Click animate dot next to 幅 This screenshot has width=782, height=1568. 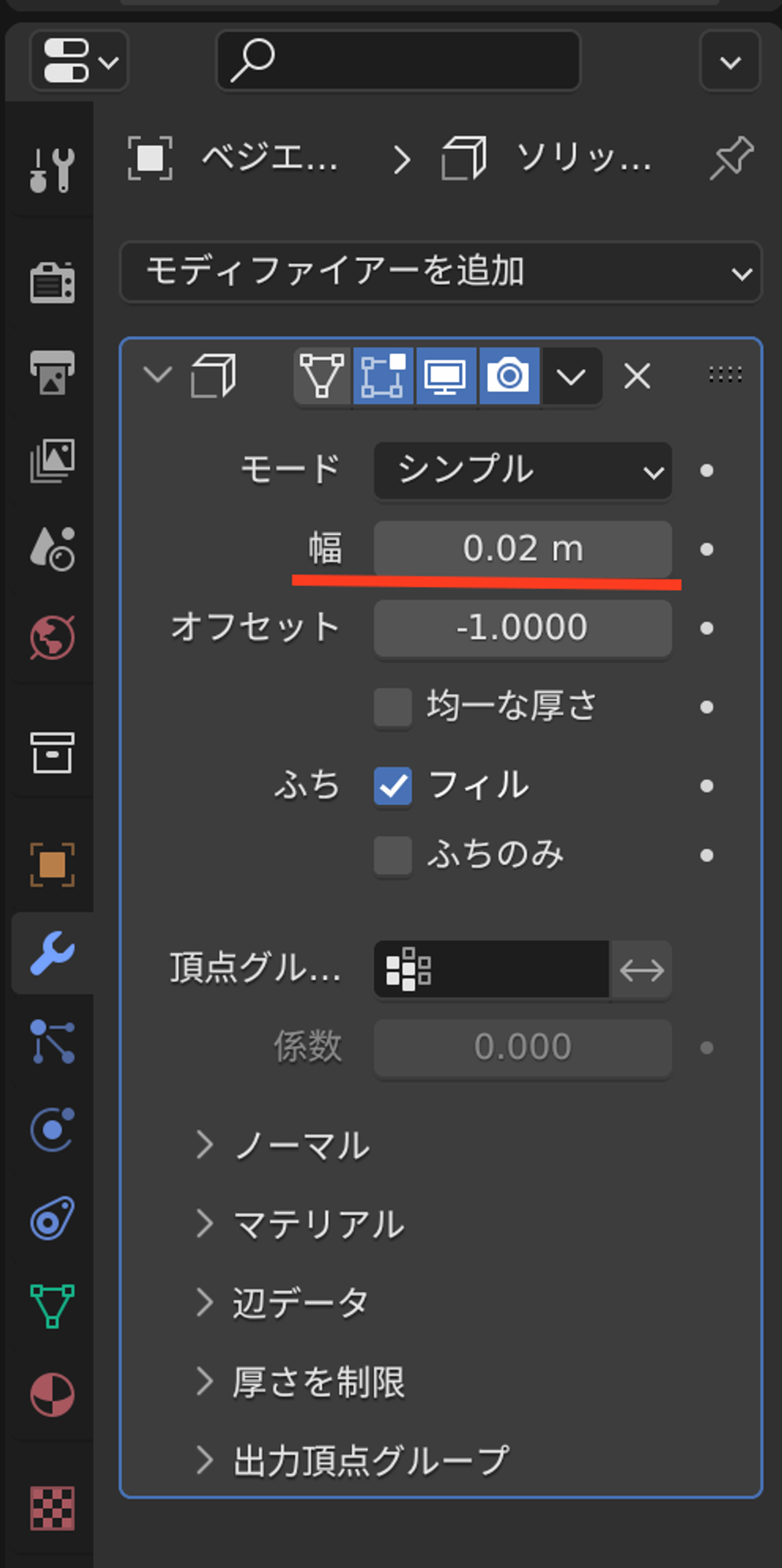(707, 549)
